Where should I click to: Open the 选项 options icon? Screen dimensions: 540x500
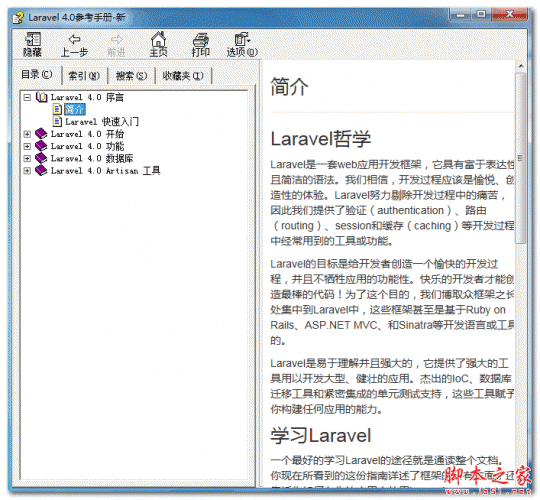tap(242, 39)
